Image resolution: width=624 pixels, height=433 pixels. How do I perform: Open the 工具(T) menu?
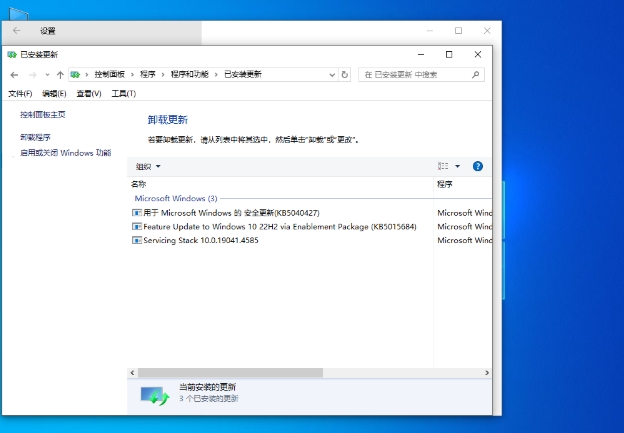(x=124, y=94)
